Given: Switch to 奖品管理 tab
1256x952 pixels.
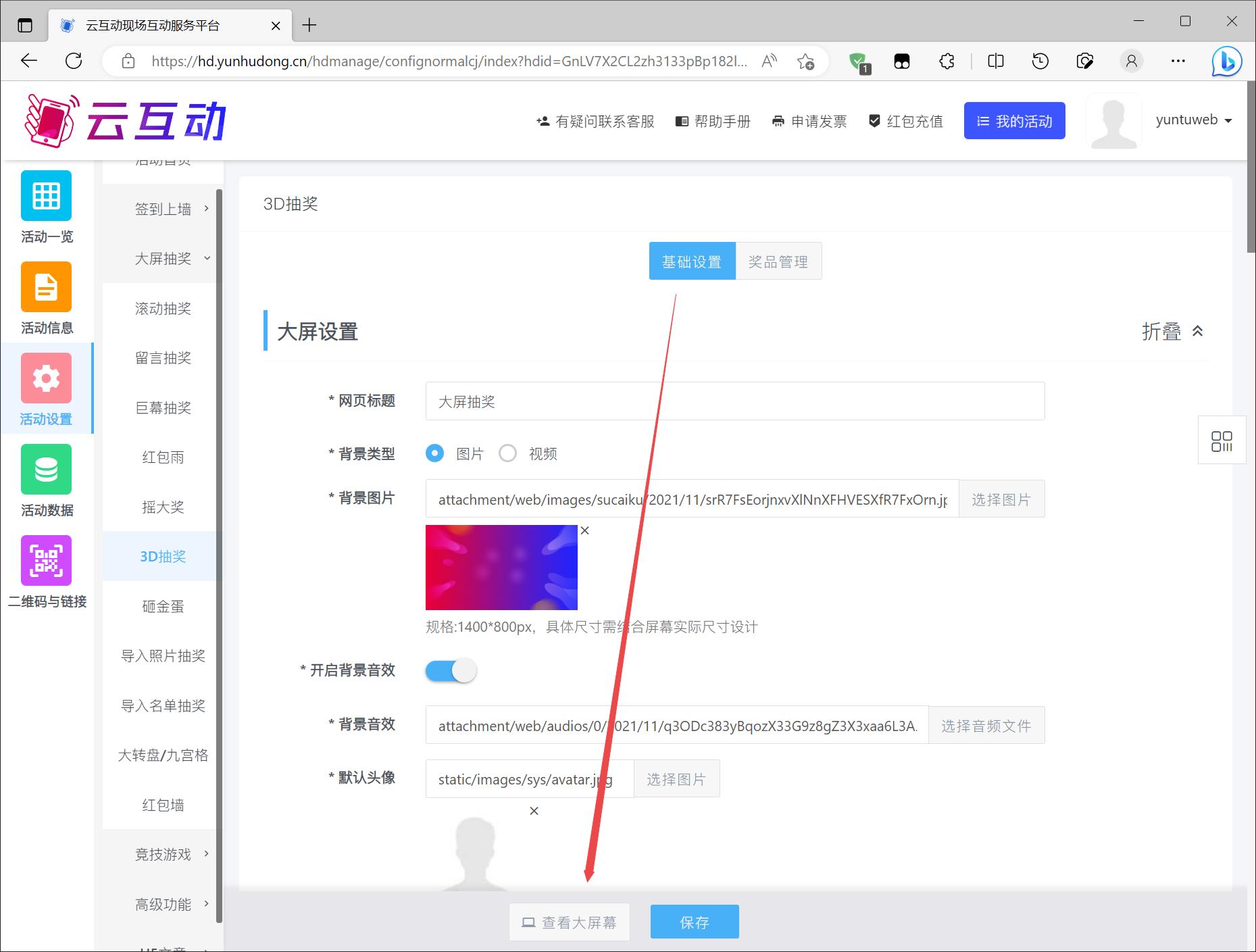Looking at the screenshot, I should [778, 261].
